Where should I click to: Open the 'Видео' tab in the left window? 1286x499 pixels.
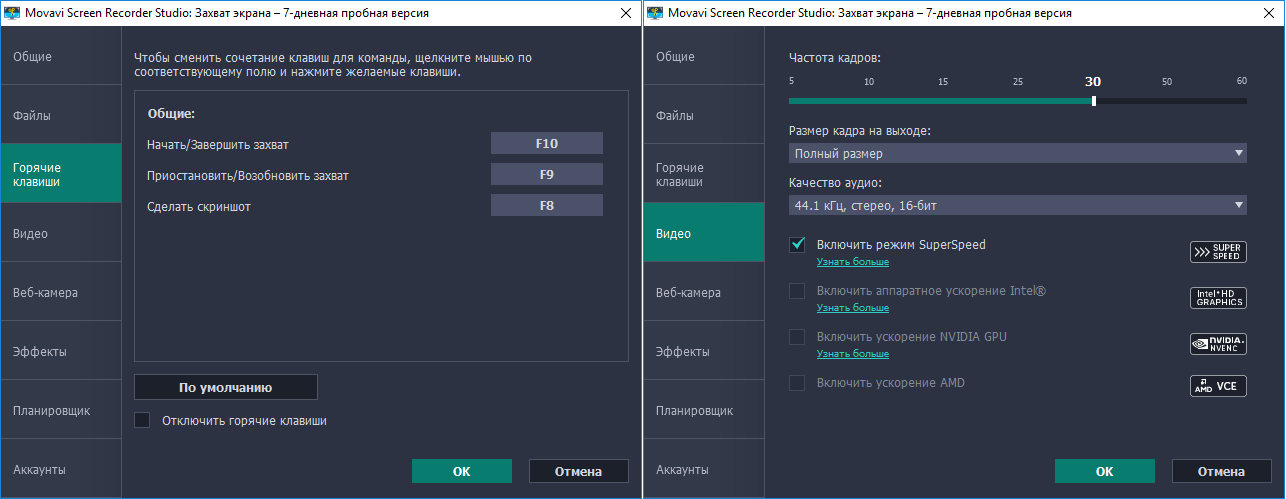click(x=60, y=233)
